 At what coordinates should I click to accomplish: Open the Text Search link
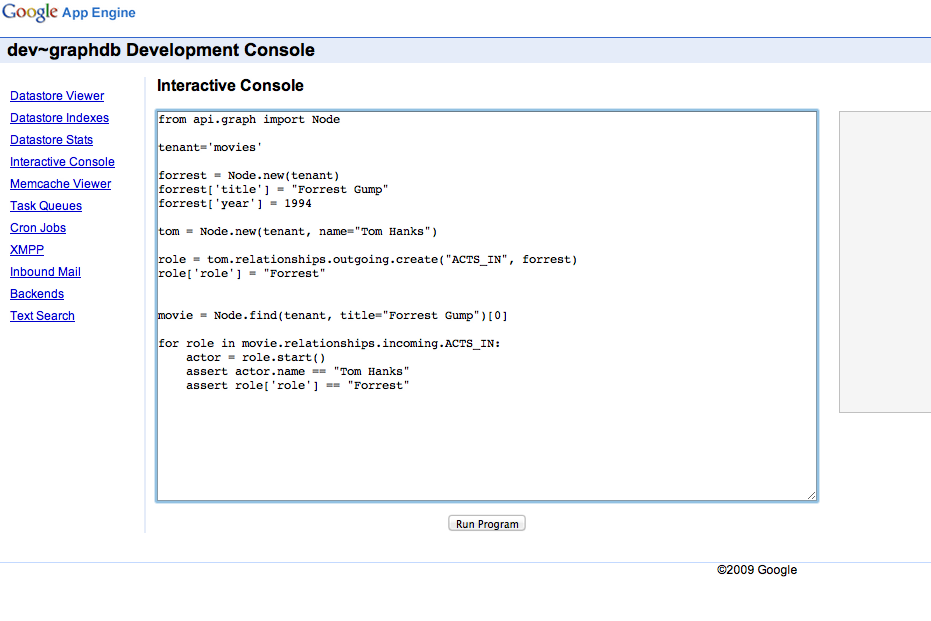(42, 315)
